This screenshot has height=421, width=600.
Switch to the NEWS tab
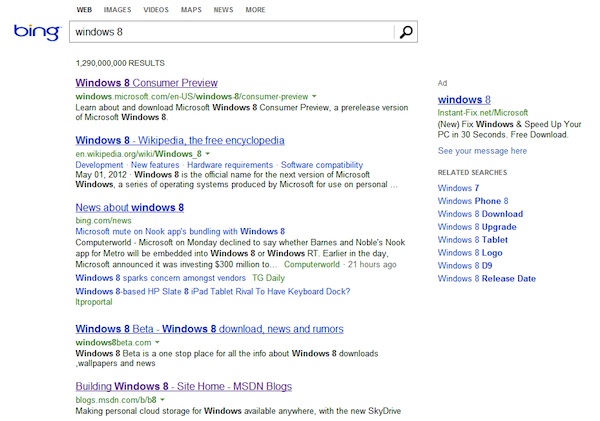(x=223, y=10)
